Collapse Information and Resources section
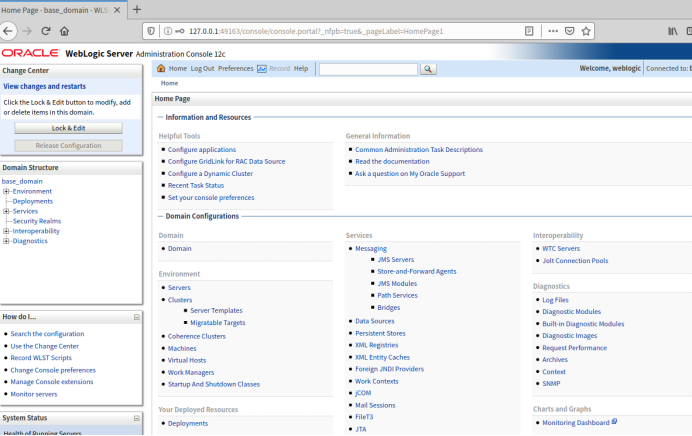Viewport: 692px width, 436px height. (161, 117)
